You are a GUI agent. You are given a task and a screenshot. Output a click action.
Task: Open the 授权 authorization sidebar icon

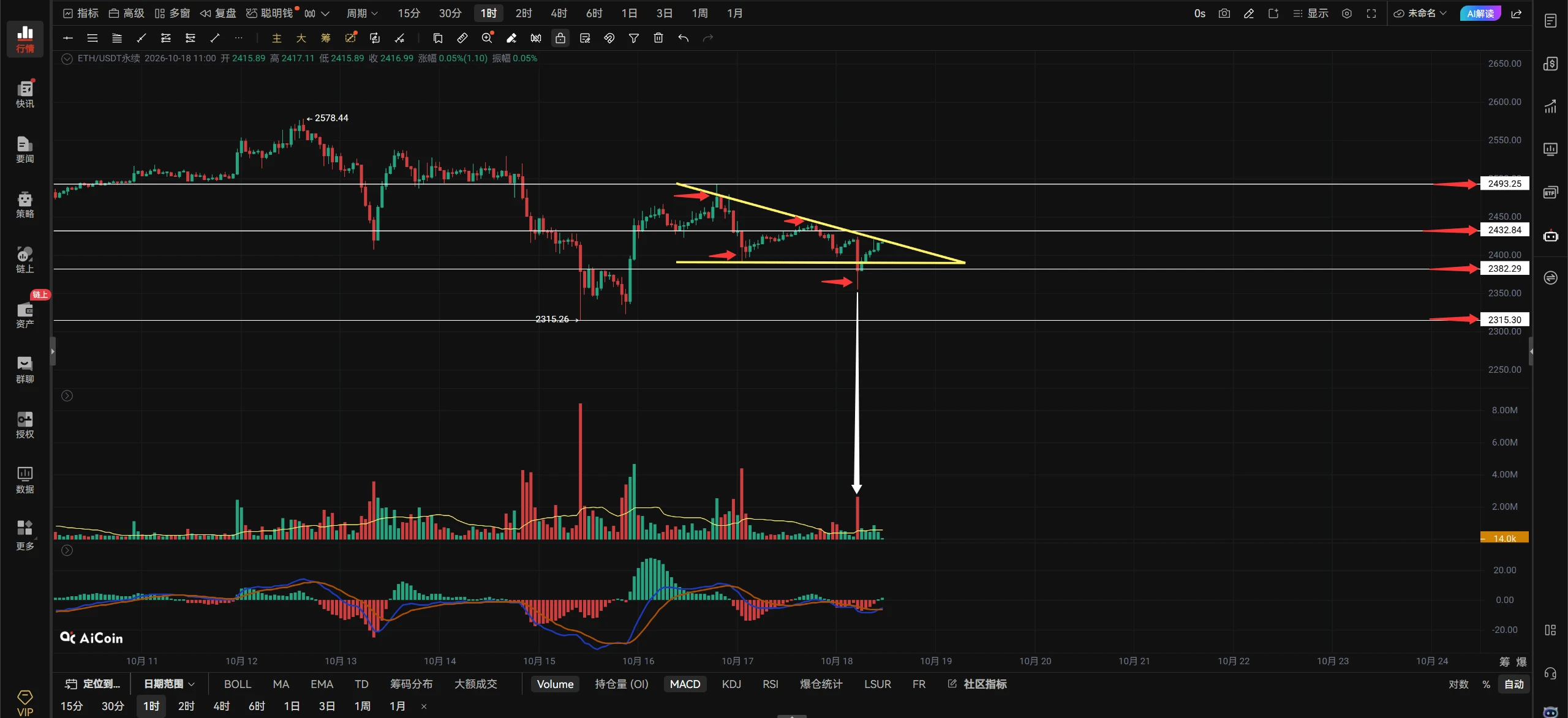(x=25, y=425)
